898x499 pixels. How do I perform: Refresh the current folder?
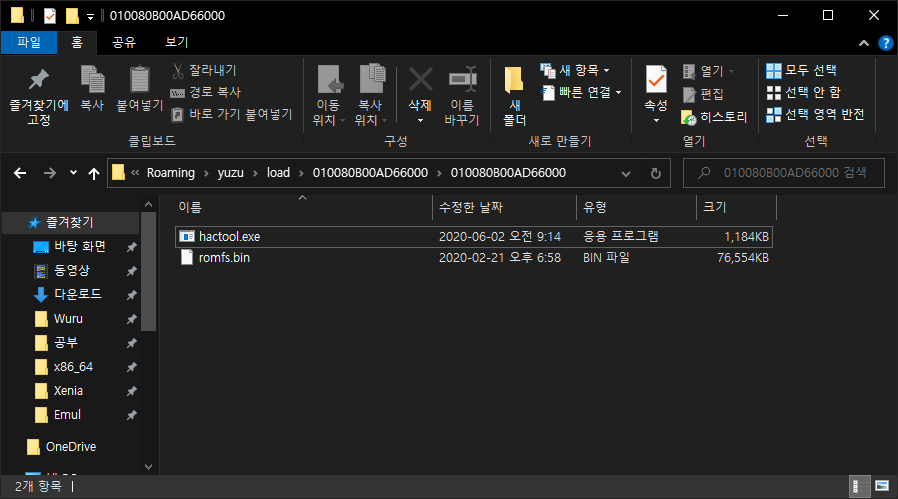[x=656, y=173]
